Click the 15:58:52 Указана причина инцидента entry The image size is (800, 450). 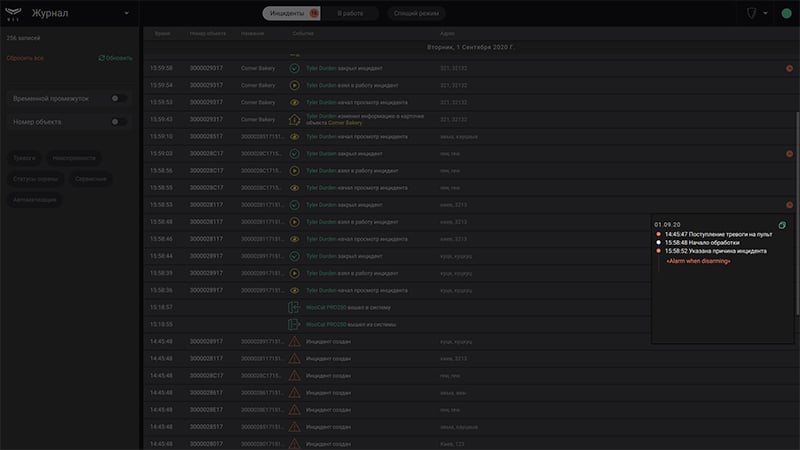click(x=715, y=251)
